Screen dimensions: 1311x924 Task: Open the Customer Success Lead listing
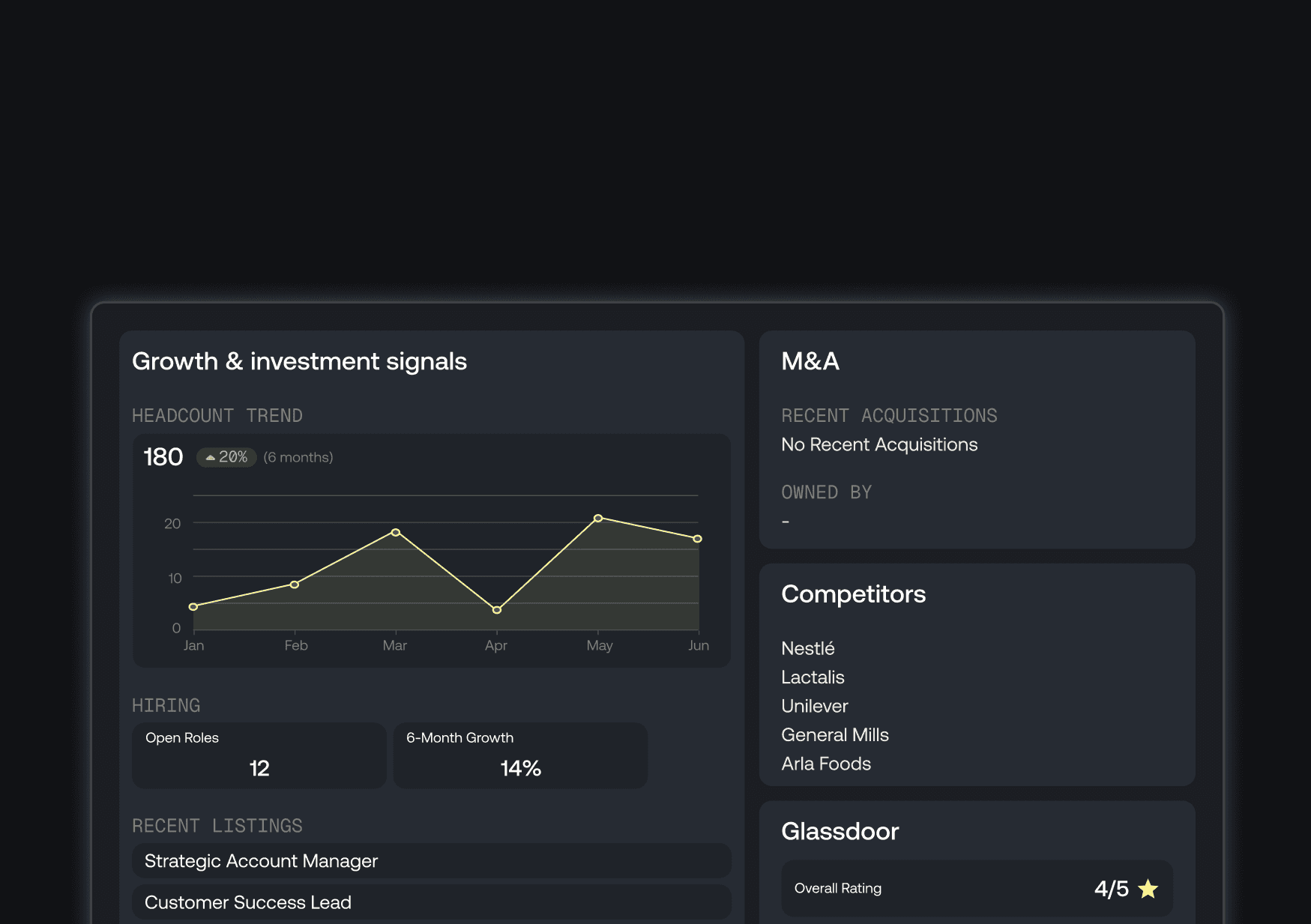point(432,902)
